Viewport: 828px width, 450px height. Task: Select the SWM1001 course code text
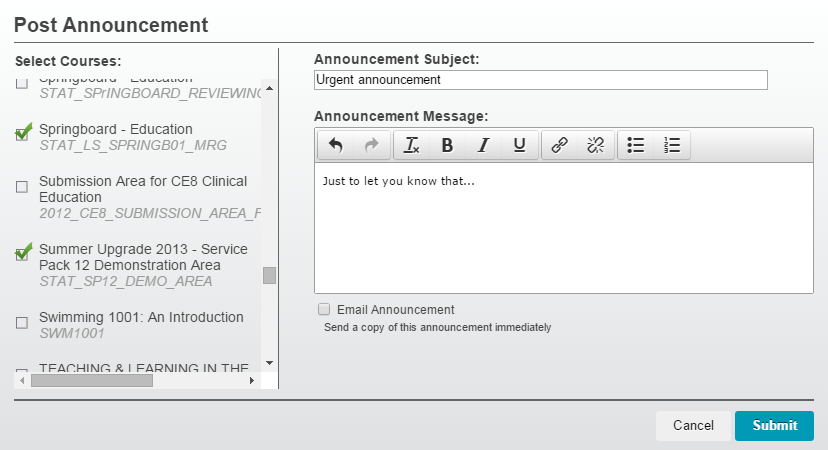point(72,333)
